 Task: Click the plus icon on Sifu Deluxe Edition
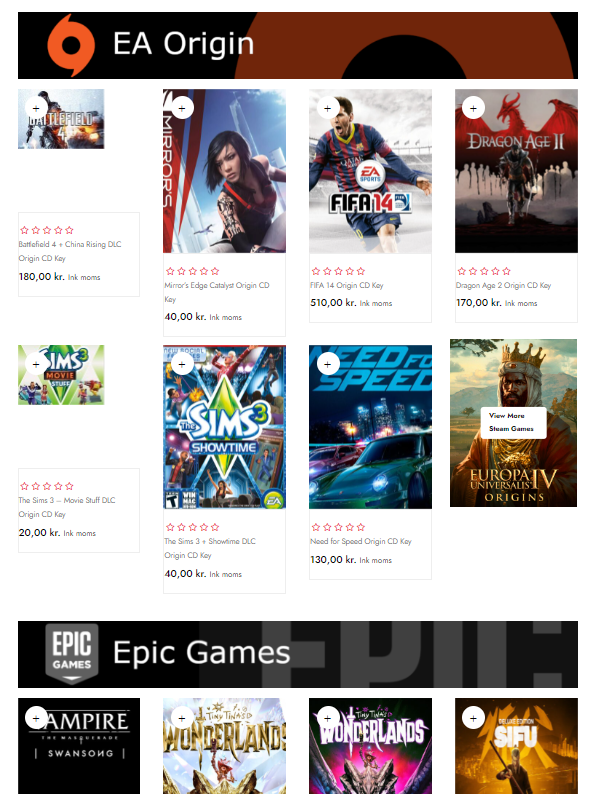(x=474, y=718)
